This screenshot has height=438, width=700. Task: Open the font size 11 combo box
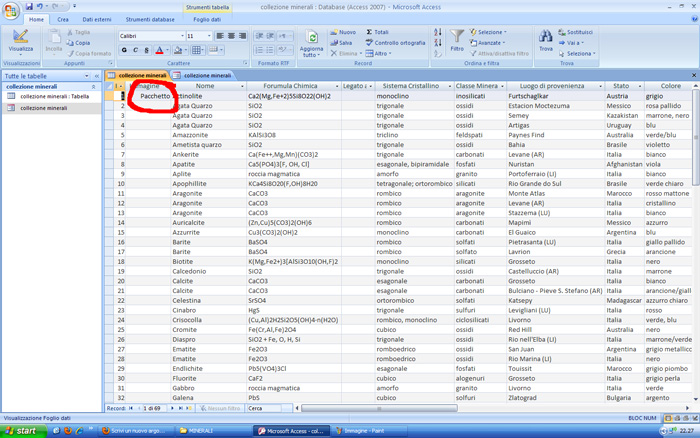point(199,36)
